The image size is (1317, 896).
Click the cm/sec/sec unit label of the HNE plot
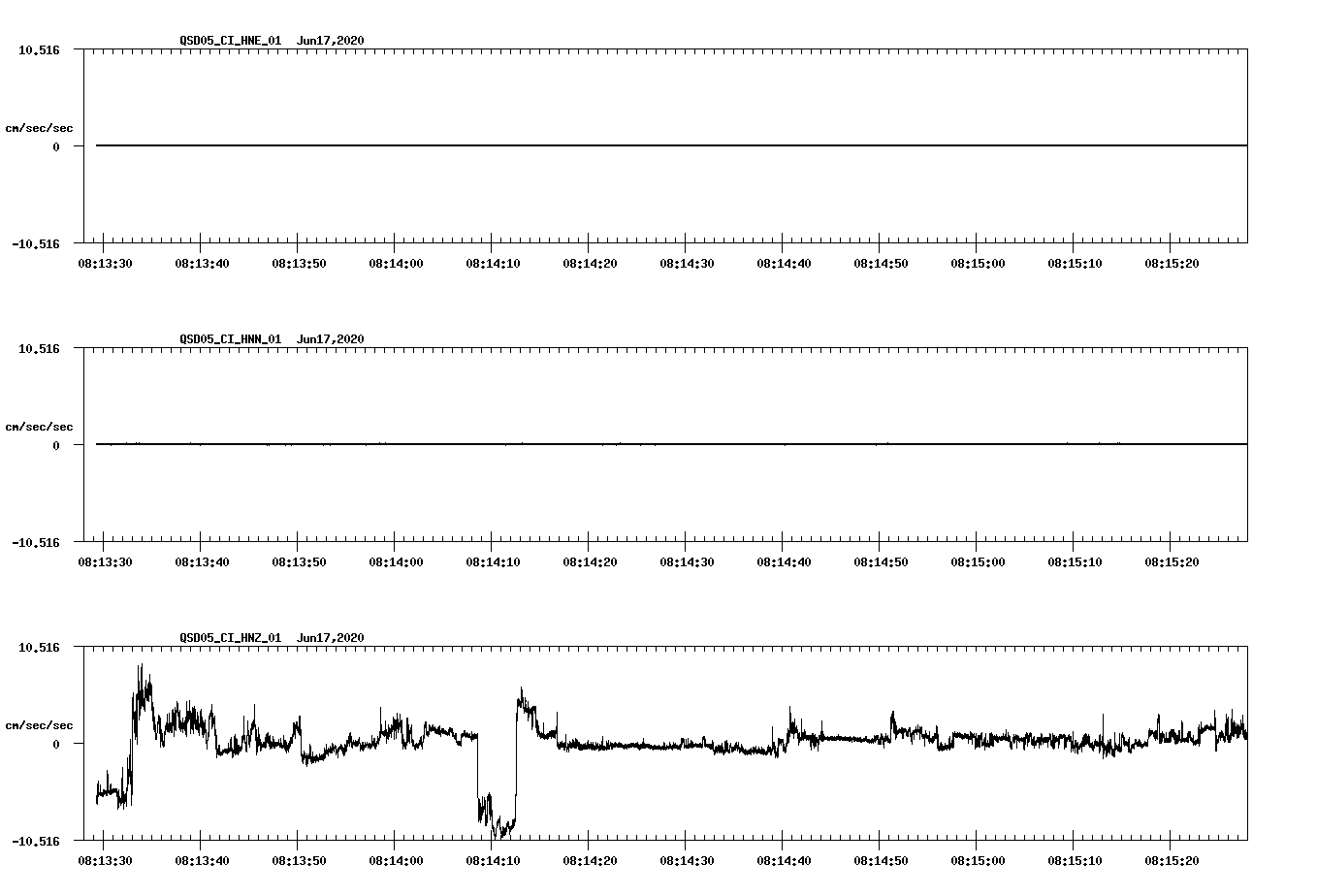click(x=39, y=128)
